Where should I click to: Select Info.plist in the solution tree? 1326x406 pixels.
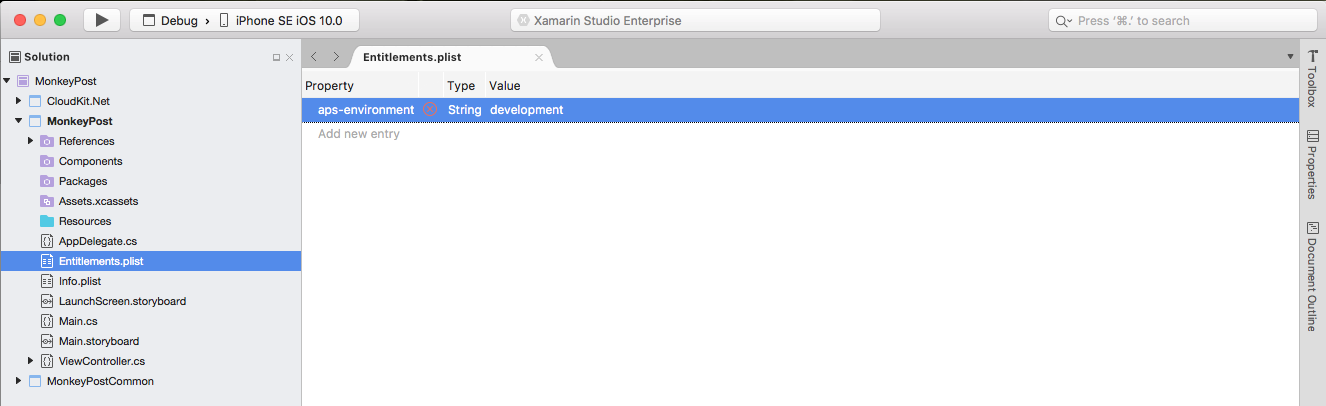(x=80, y=281)
